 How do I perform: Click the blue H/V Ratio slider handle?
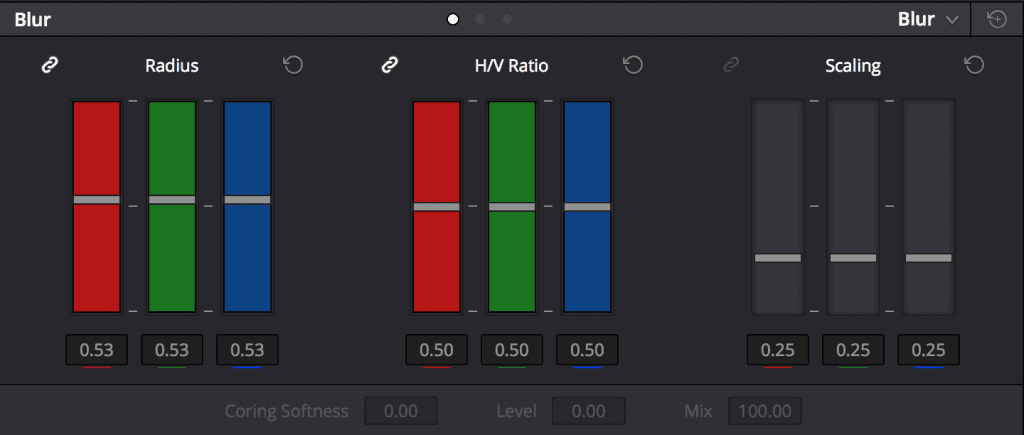(x=587, y=207)
